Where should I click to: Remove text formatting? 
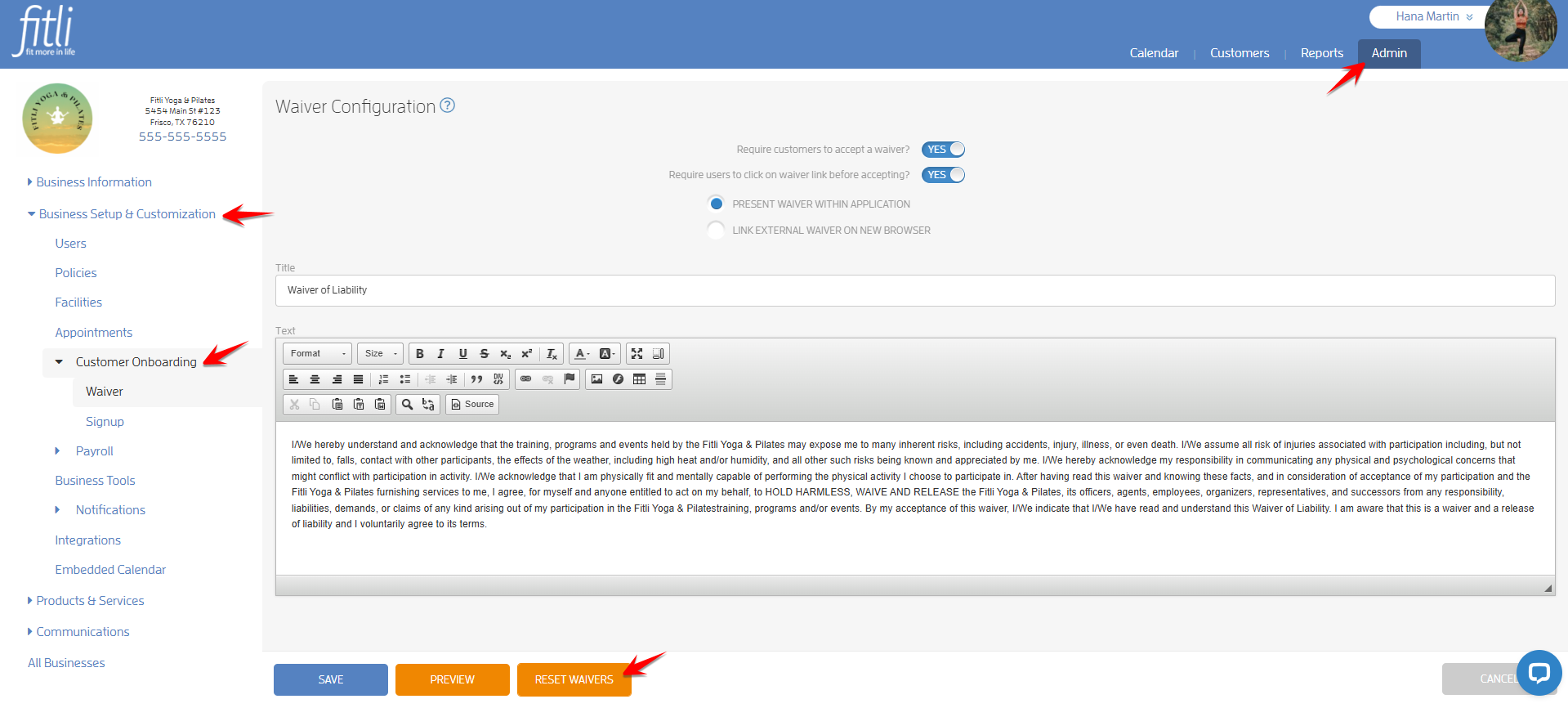(x=552, y=354)
